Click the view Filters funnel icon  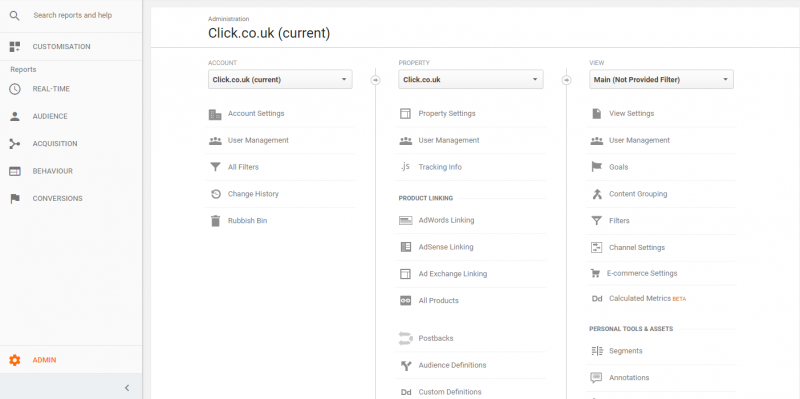pos(596,221)
